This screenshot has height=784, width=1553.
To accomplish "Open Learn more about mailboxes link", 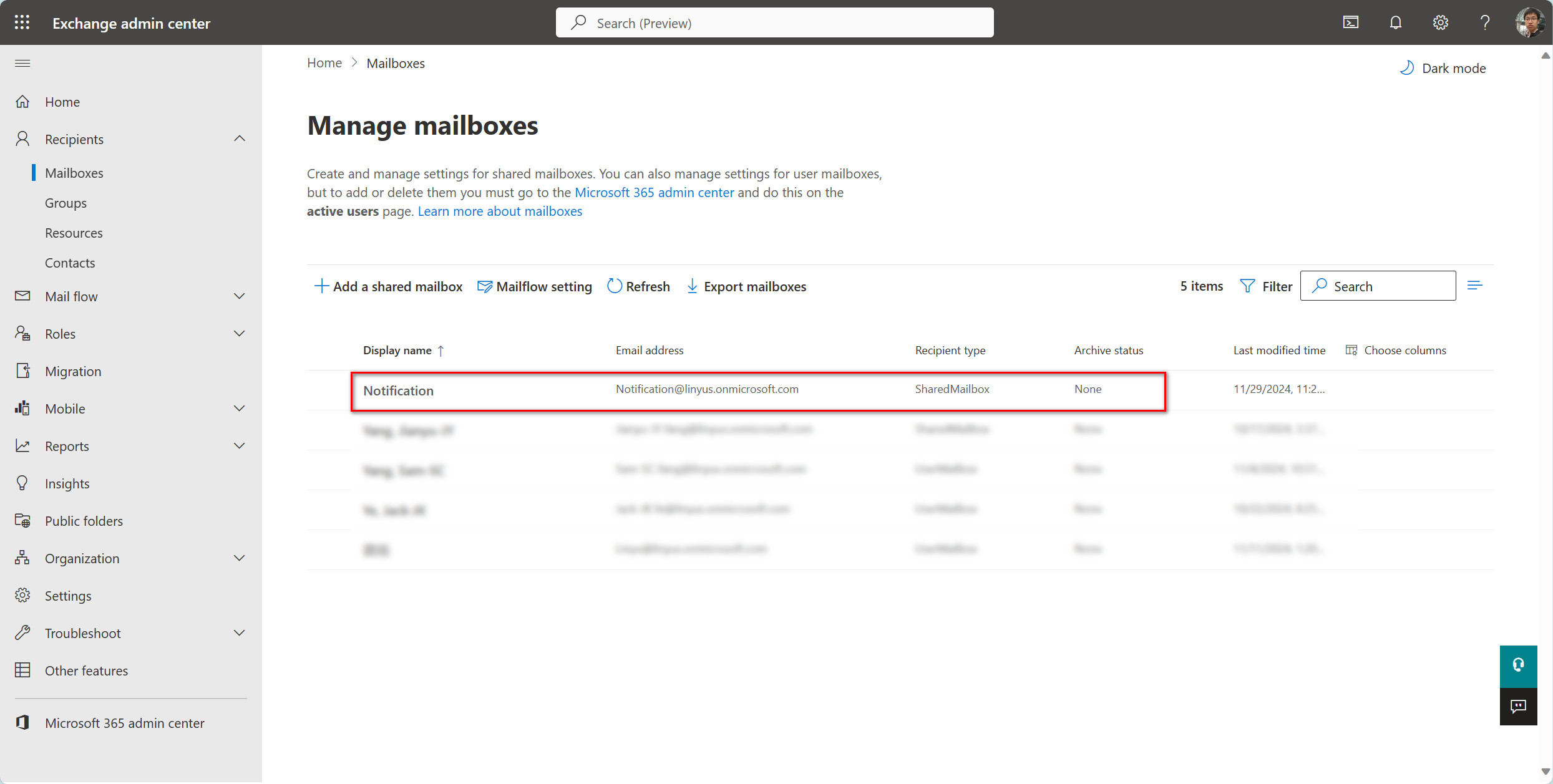I will (x=499, y=211).
